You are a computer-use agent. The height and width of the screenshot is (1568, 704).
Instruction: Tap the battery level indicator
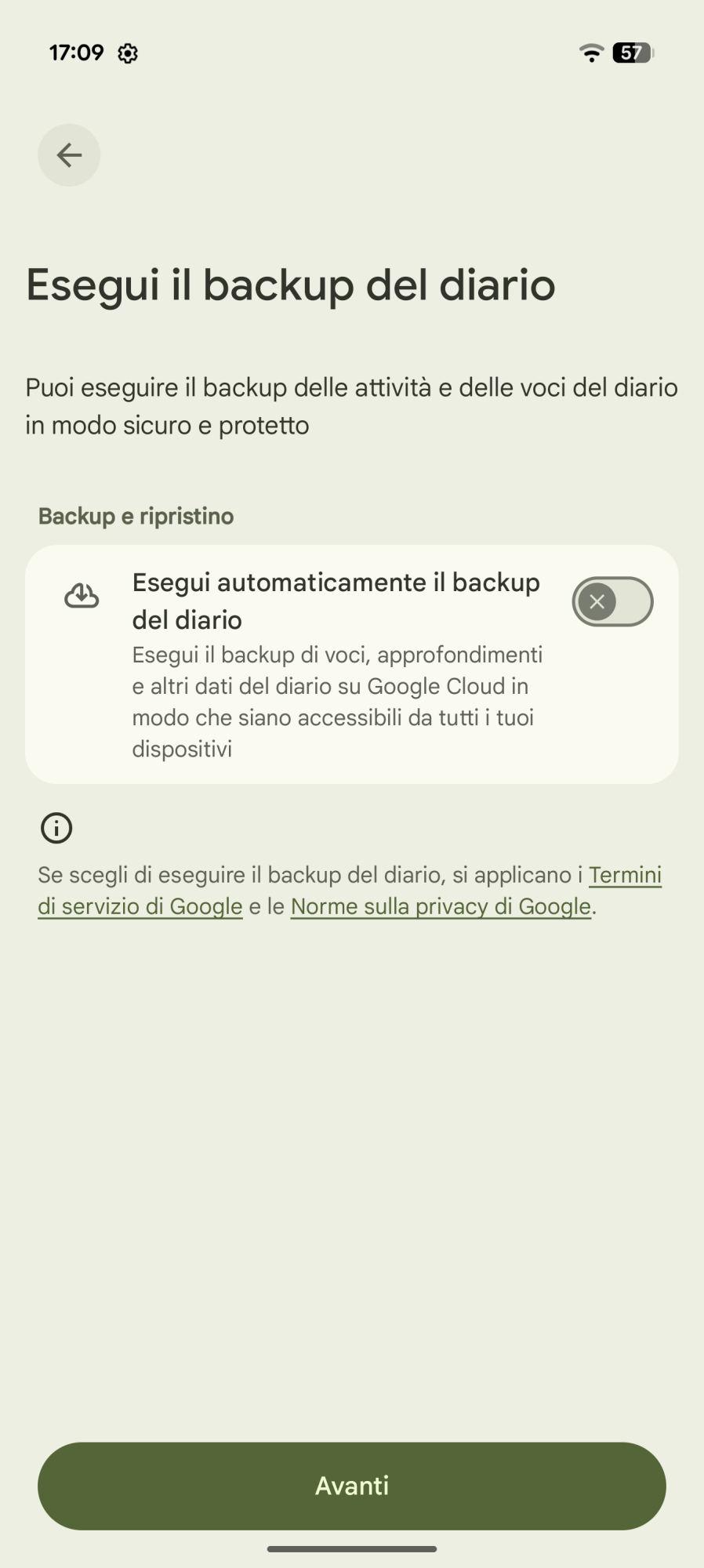pos(633,53)
